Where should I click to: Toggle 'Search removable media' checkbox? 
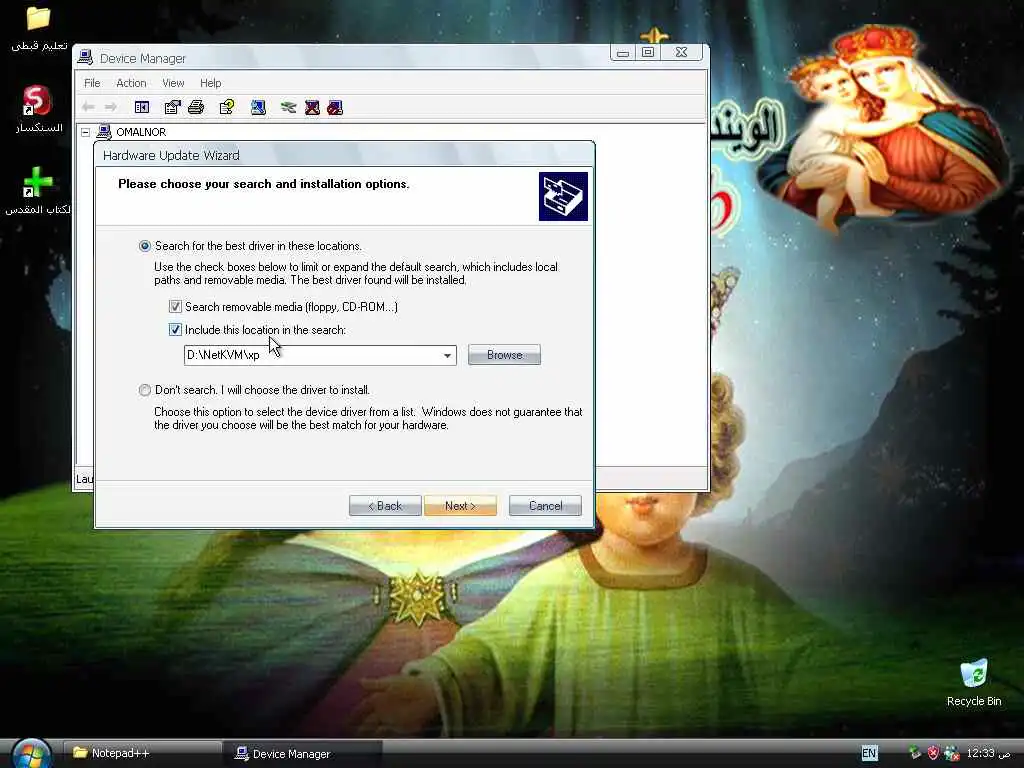pyautogui.click(x=175, y=306)
